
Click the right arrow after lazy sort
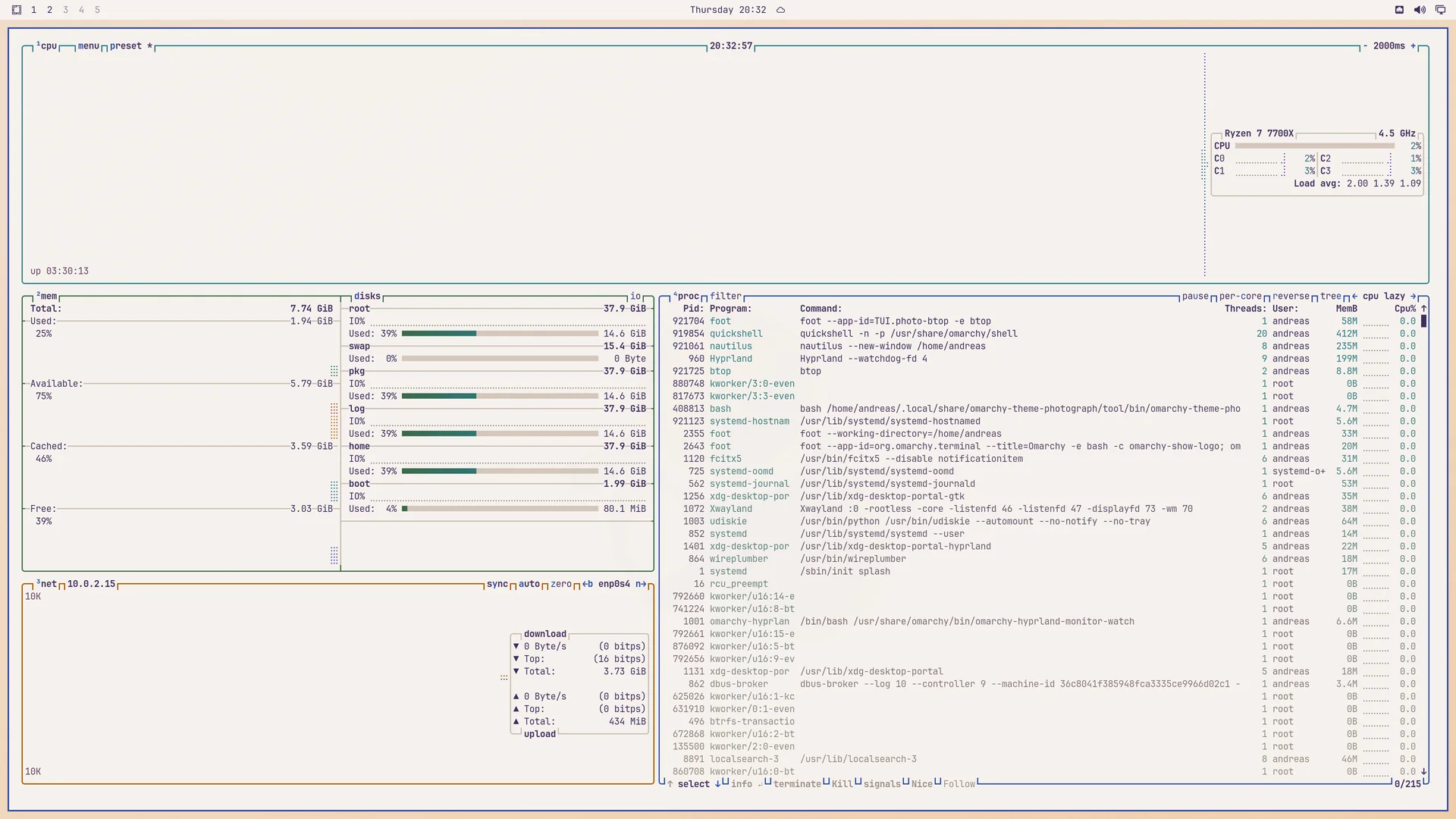click(x=1413, y=297)
